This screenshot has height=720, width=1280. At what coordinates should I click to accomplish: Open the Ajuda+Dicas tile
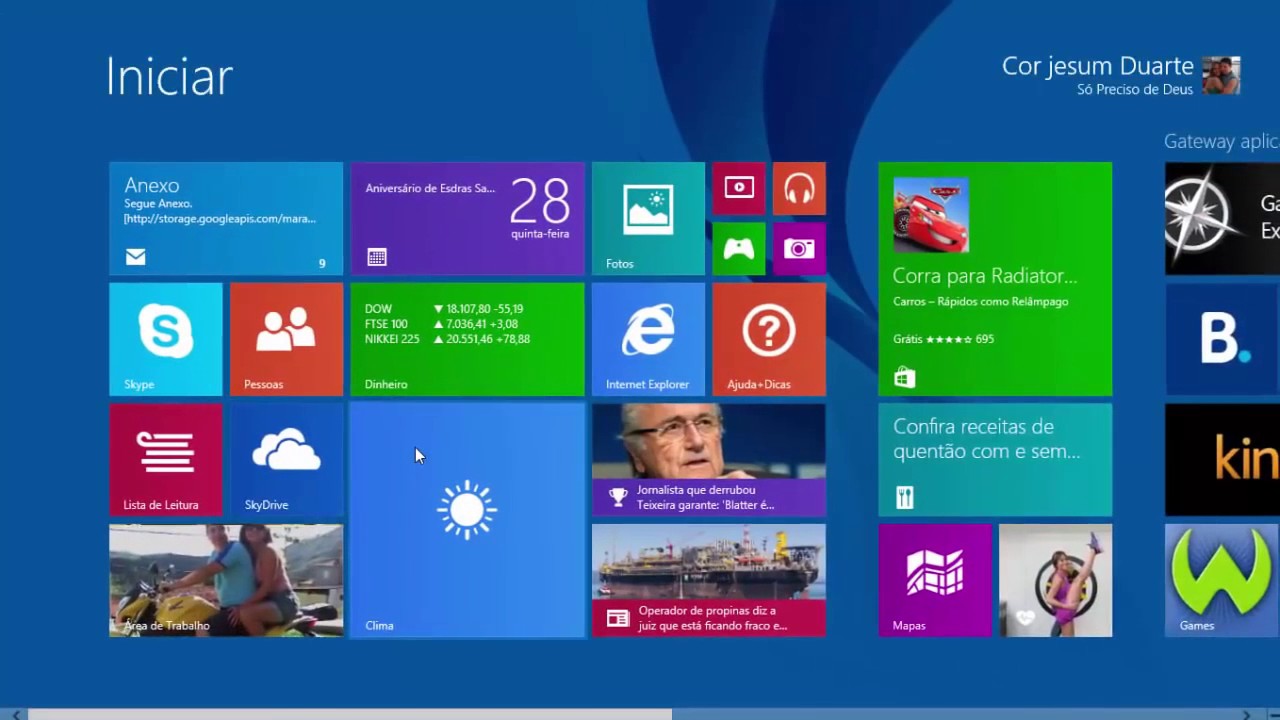click(x=769, y=339)
